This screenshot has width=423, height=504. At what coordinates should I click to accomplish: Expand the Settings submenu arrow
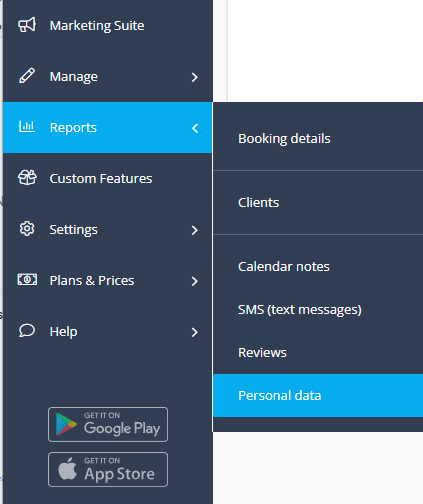(x=195, y=230)
